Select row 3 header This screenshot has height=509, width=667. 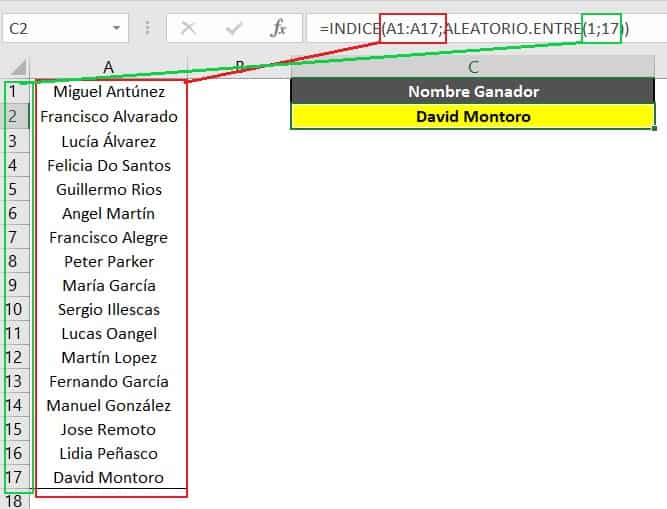pyautogui.click(x=15, y=141)
